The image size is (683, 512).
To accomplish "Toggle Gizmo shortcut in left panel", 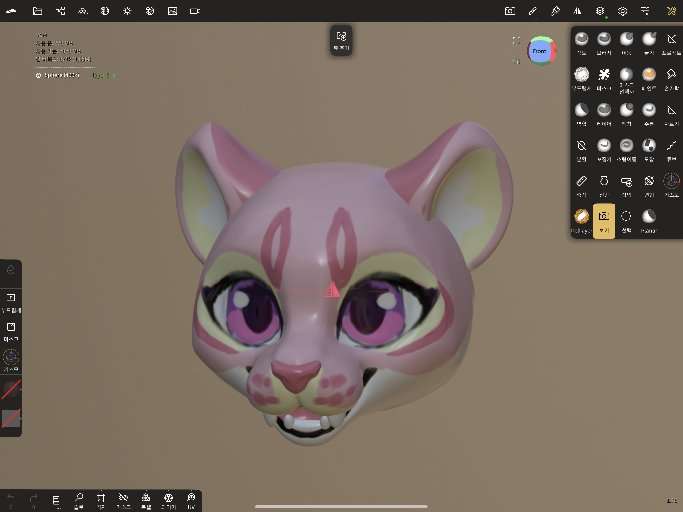I will [11, 360].
